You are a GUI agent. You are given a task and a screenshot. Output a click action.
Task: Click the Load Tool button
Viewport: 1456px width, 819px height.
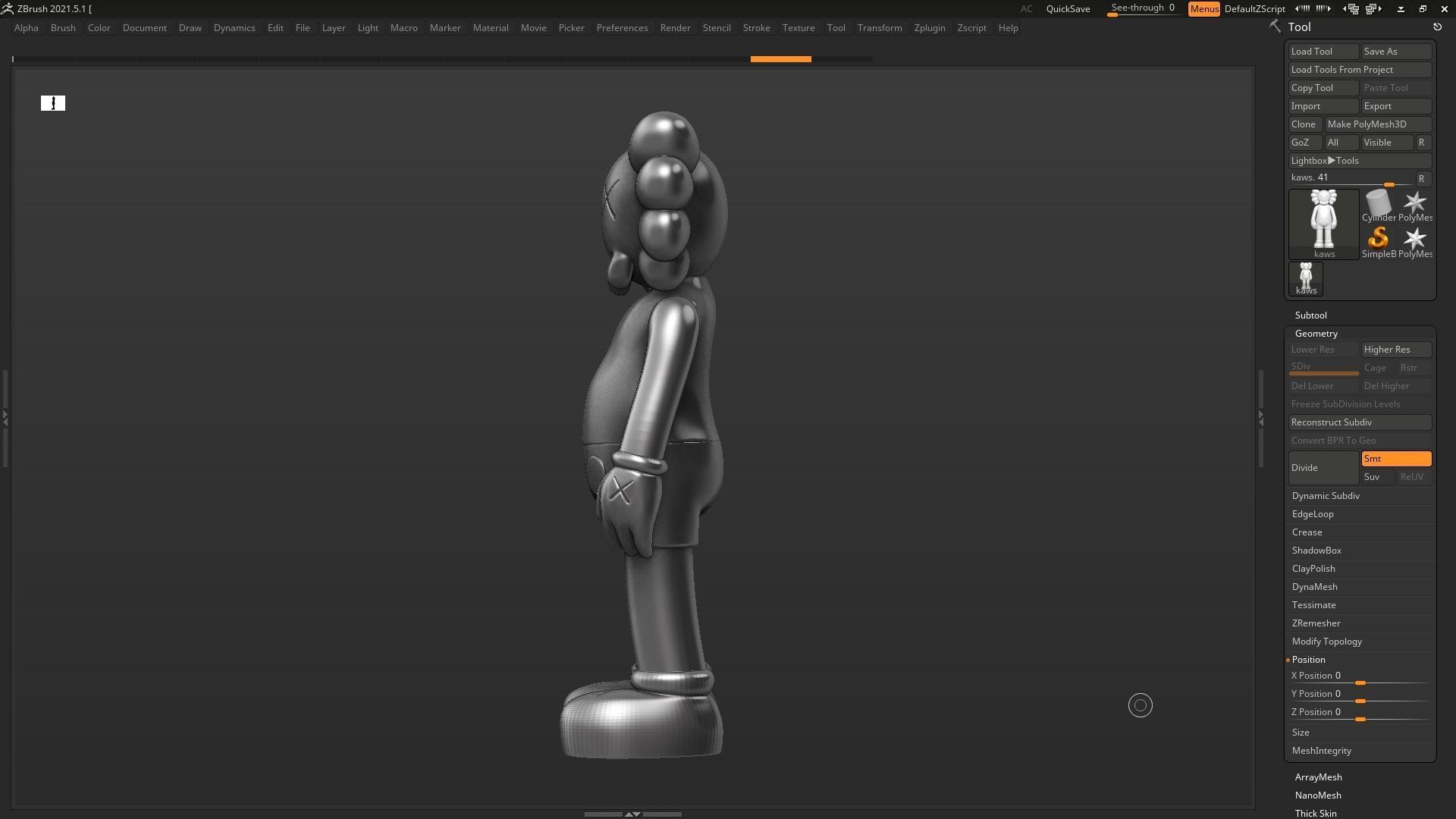click(x=1323, y=52)
